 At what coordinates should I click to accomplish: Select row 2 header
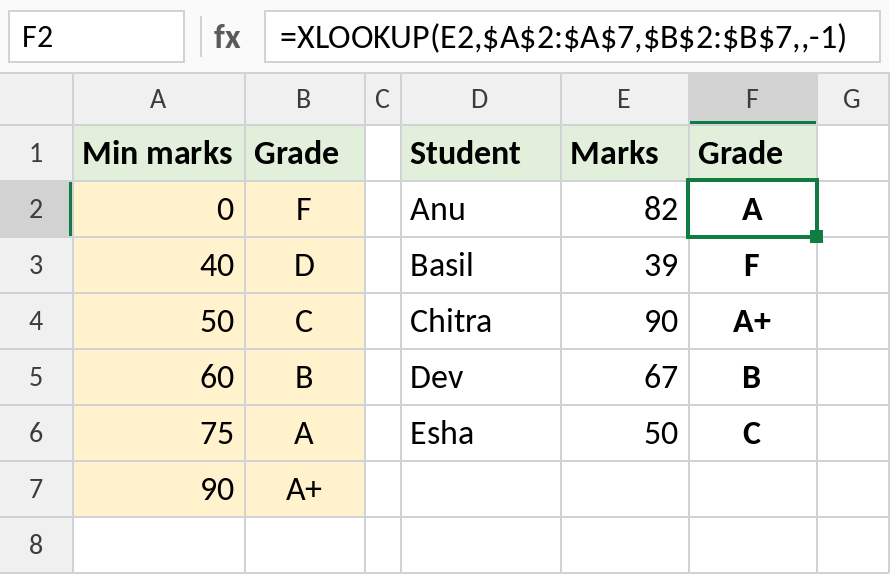click(x=36, y=209)
